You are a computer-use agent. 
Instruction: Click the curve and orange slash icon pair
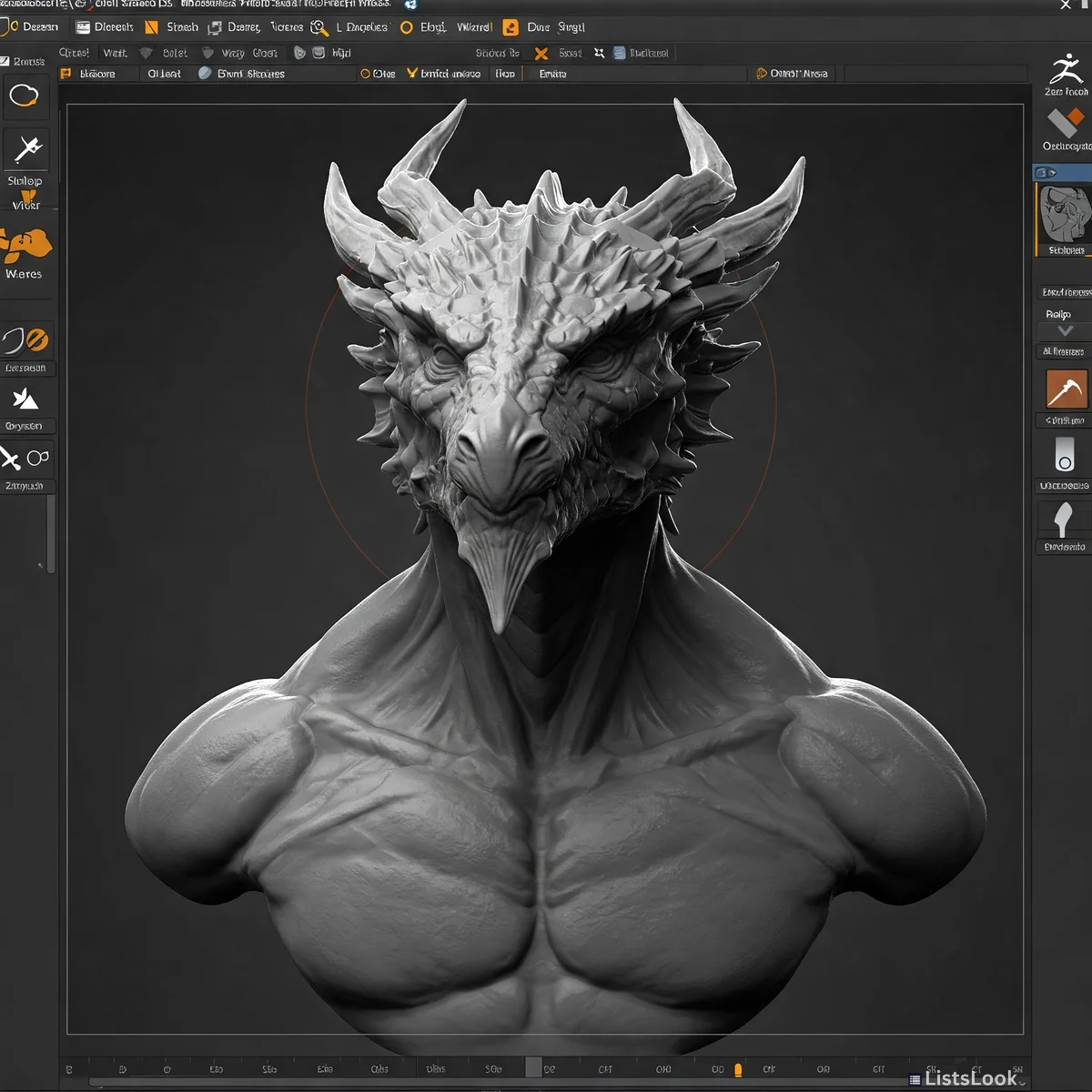coord(25,340)
